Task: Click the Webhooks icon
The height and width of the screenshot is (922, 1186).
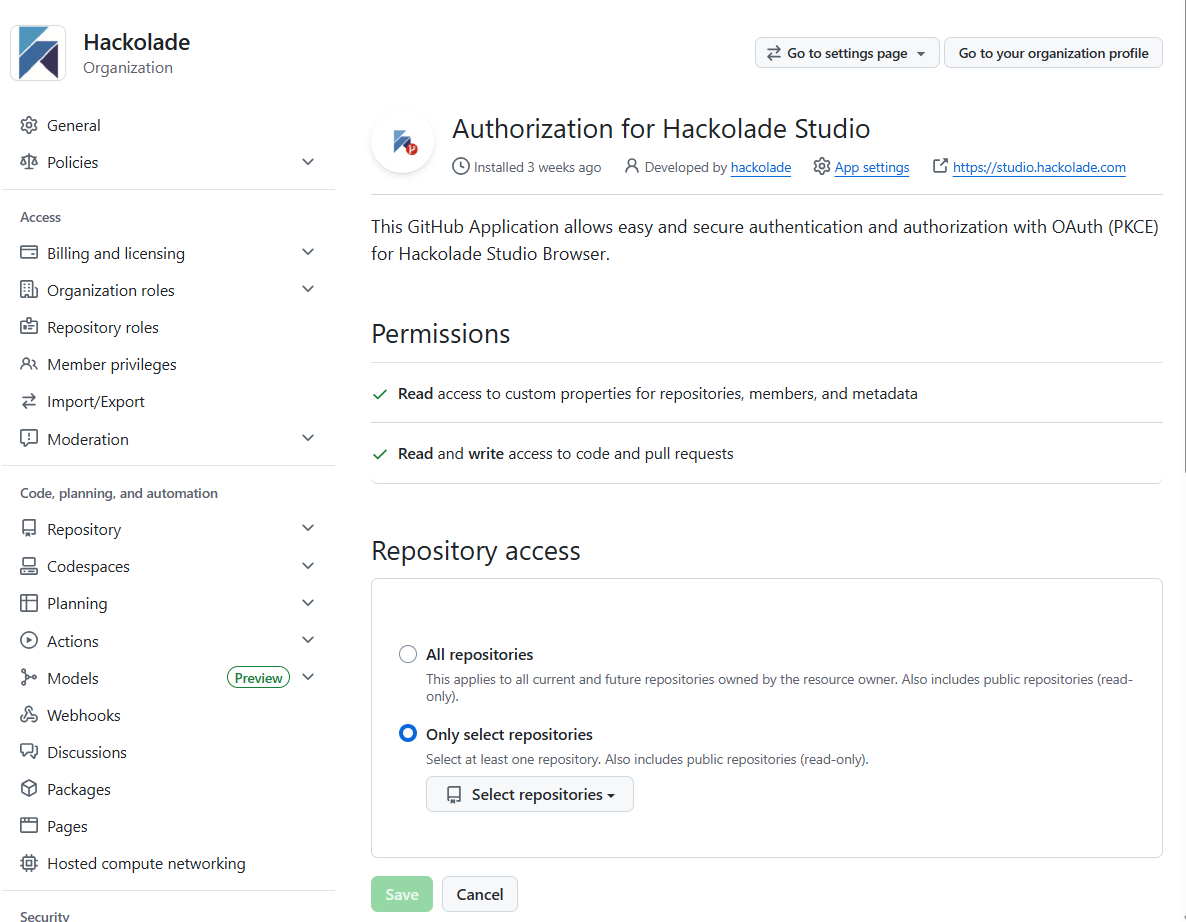Action: coord(29,715)
